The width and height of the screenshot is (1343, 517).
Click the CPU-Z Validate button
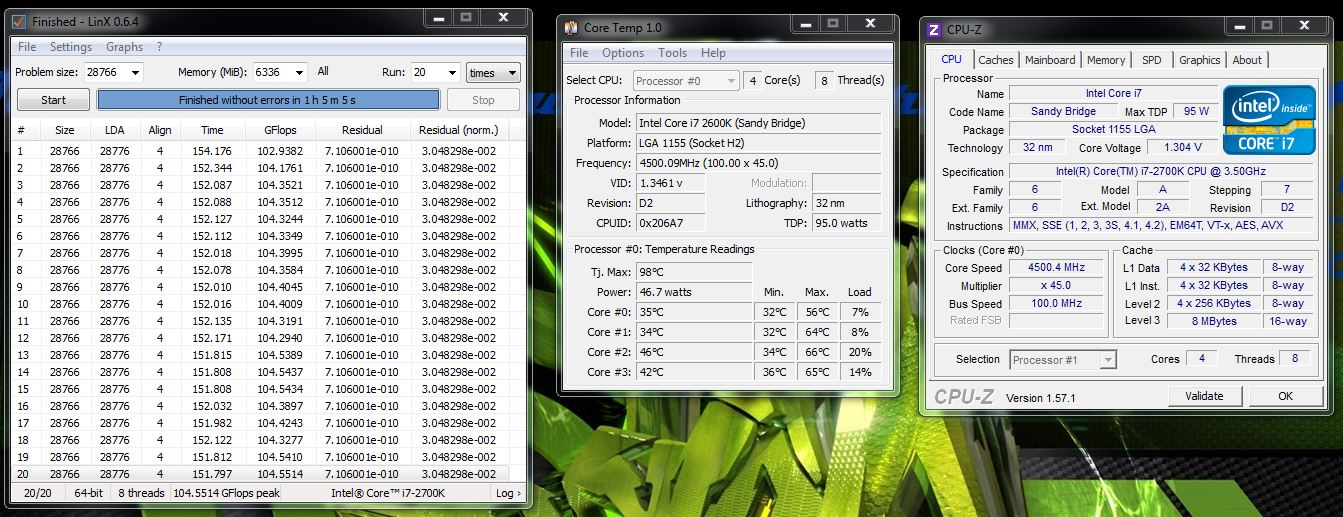coord(1204,396)
